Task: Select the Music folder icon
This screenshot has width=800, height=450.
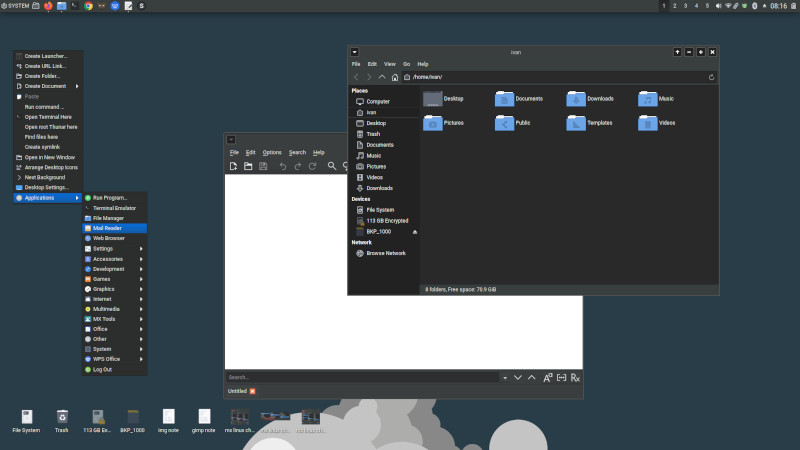Action: coord(647,98)
